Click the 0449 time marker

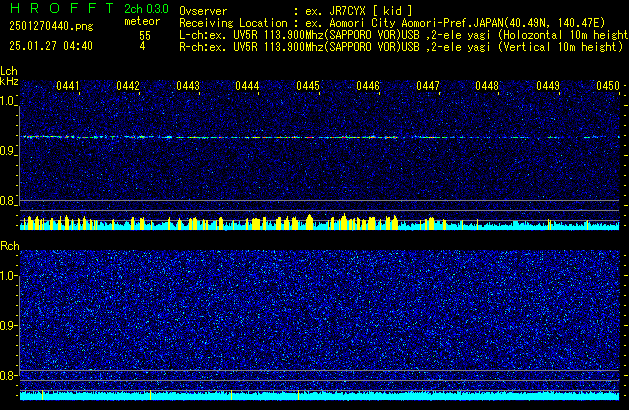click(548, 86)
